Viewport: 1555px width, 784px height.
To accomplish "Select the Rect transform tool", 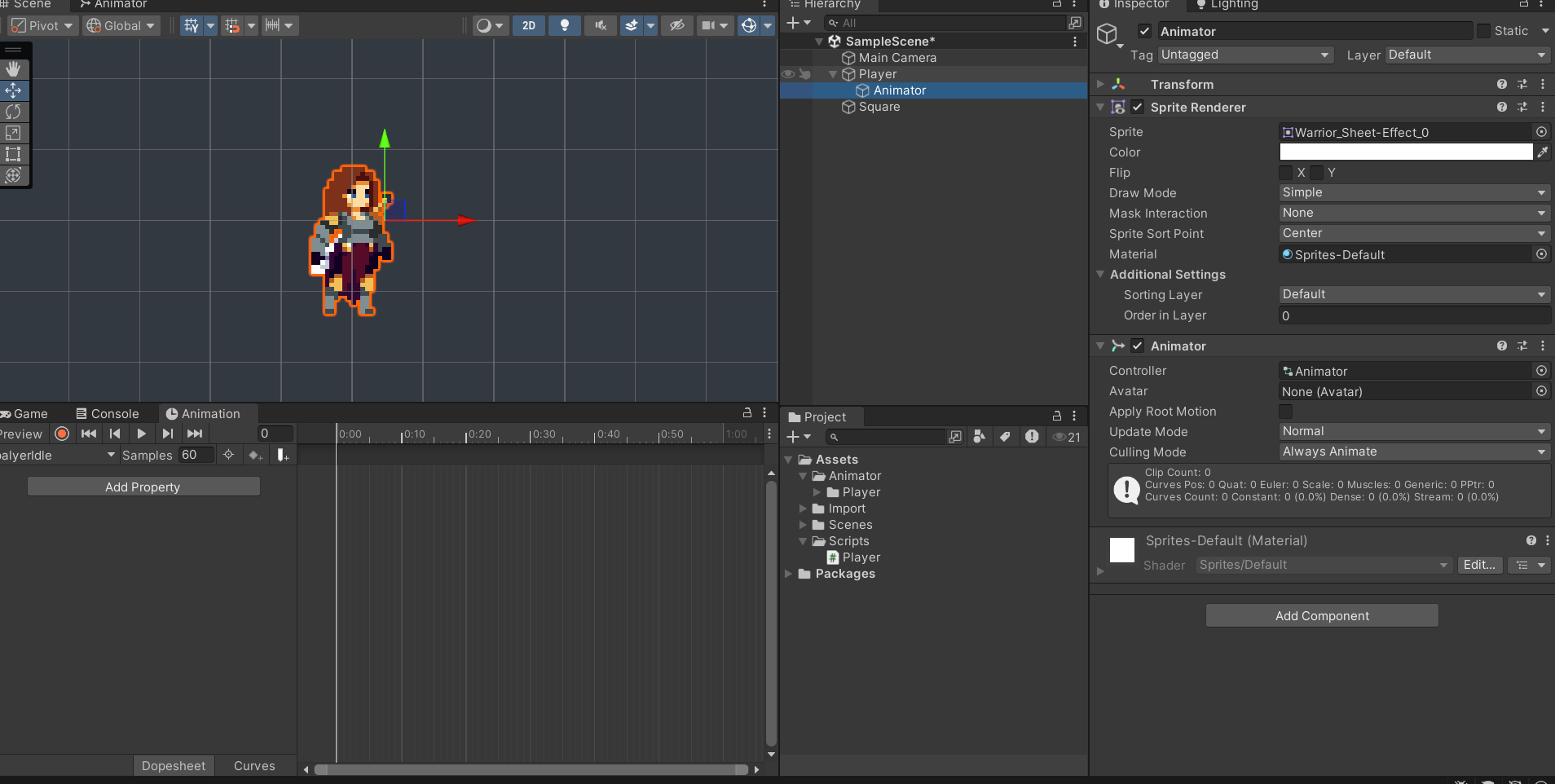I will click(14, 154).
